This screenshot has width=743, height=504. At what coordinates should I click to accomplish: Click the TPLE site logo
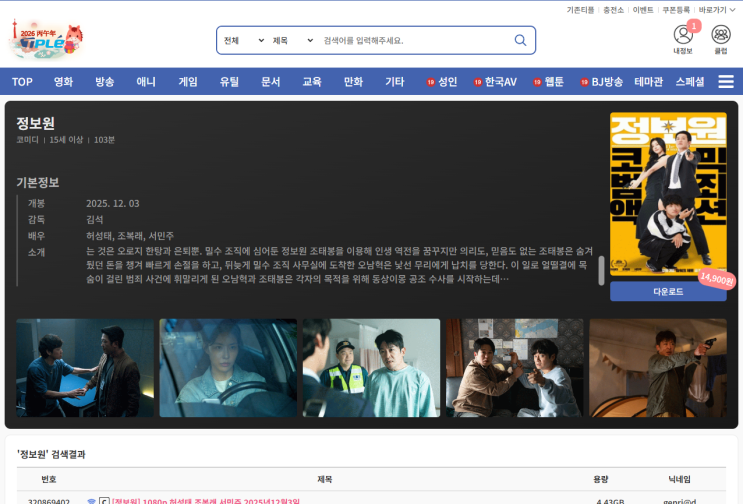46,39
